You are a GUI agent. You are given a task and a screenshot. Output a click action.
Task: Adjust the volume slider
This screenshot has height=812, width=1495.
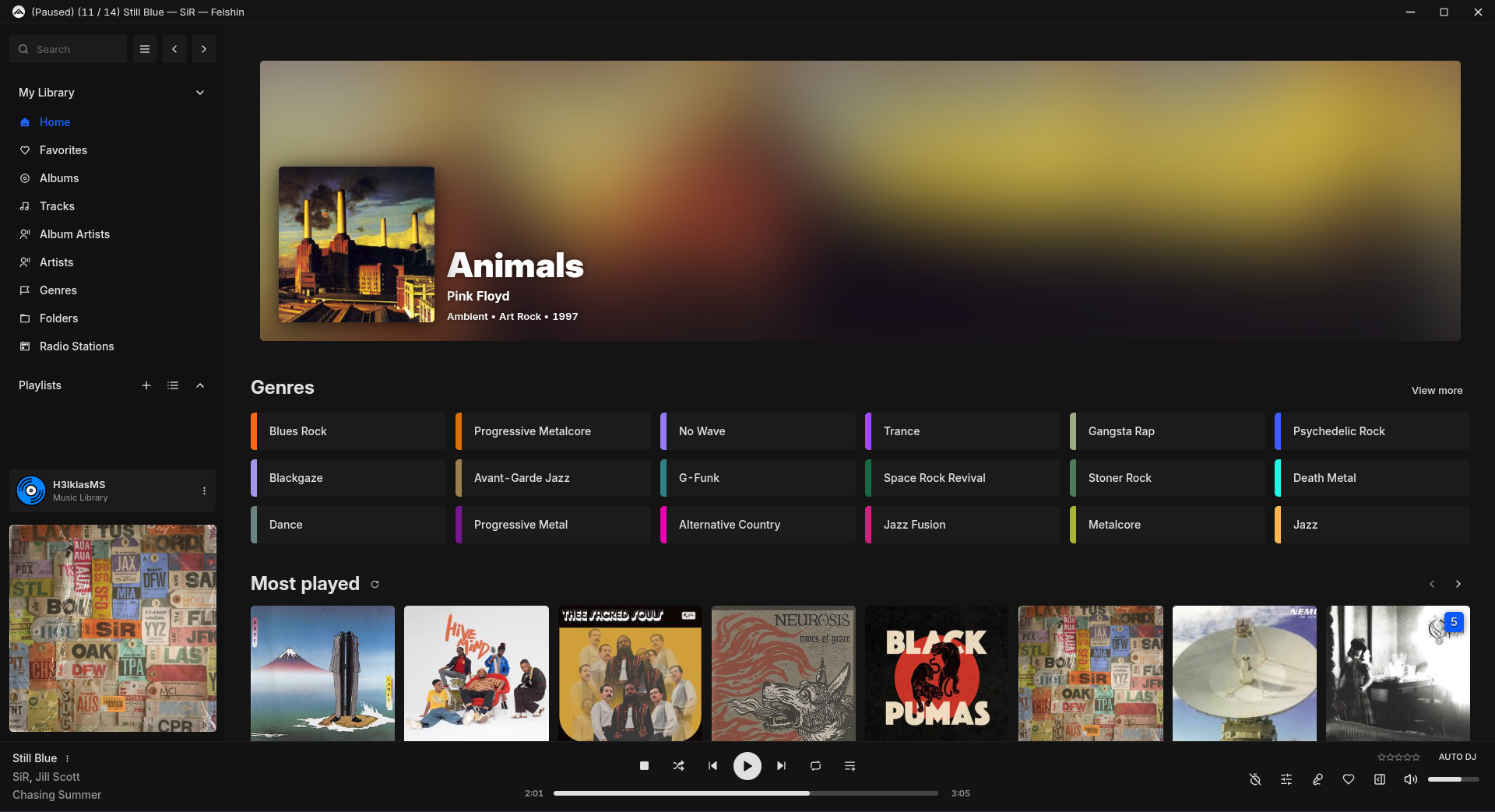pyautogui.click(x=1453, y=779)
